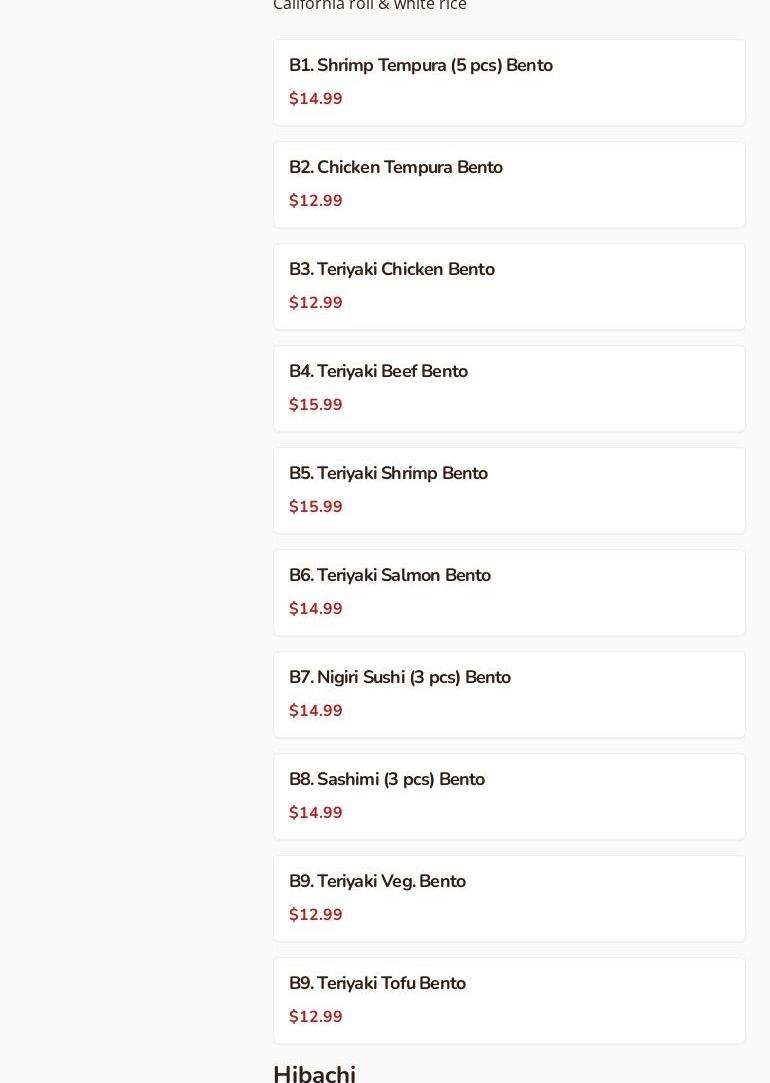770x1083 pixels.
Task: Click the $12.99 price under Teriyaki Chicken Bento
Action: (316, 303)
